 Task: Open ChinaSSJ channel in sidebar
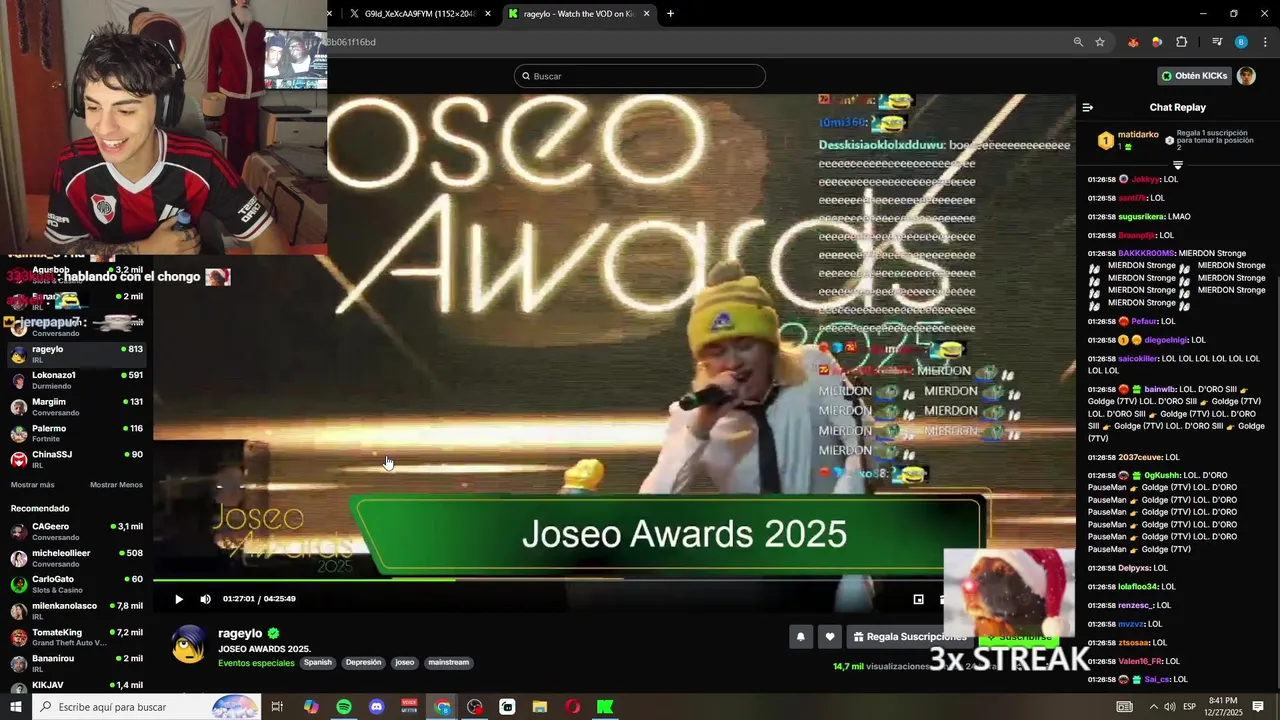point(77,459)
